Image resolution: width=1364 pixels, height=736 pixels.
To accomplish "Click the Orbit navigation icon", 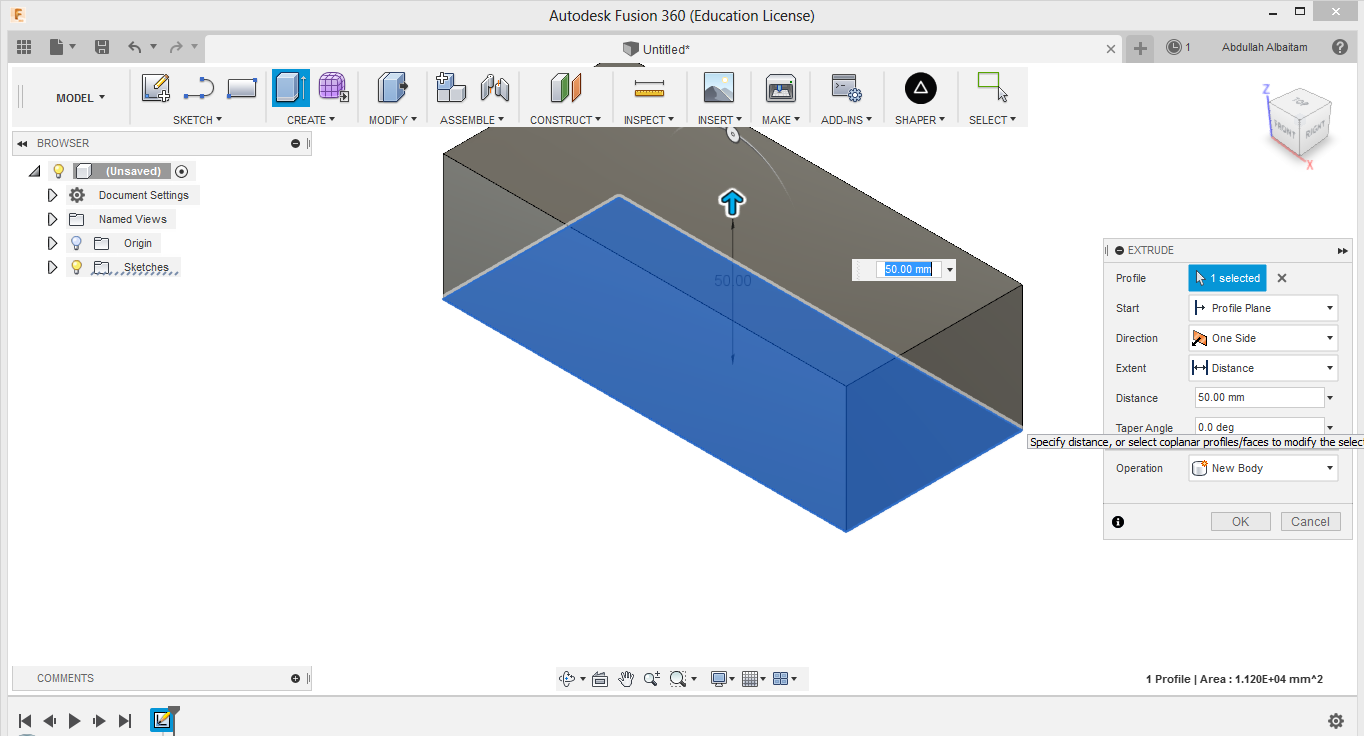I will coord(568,679).
